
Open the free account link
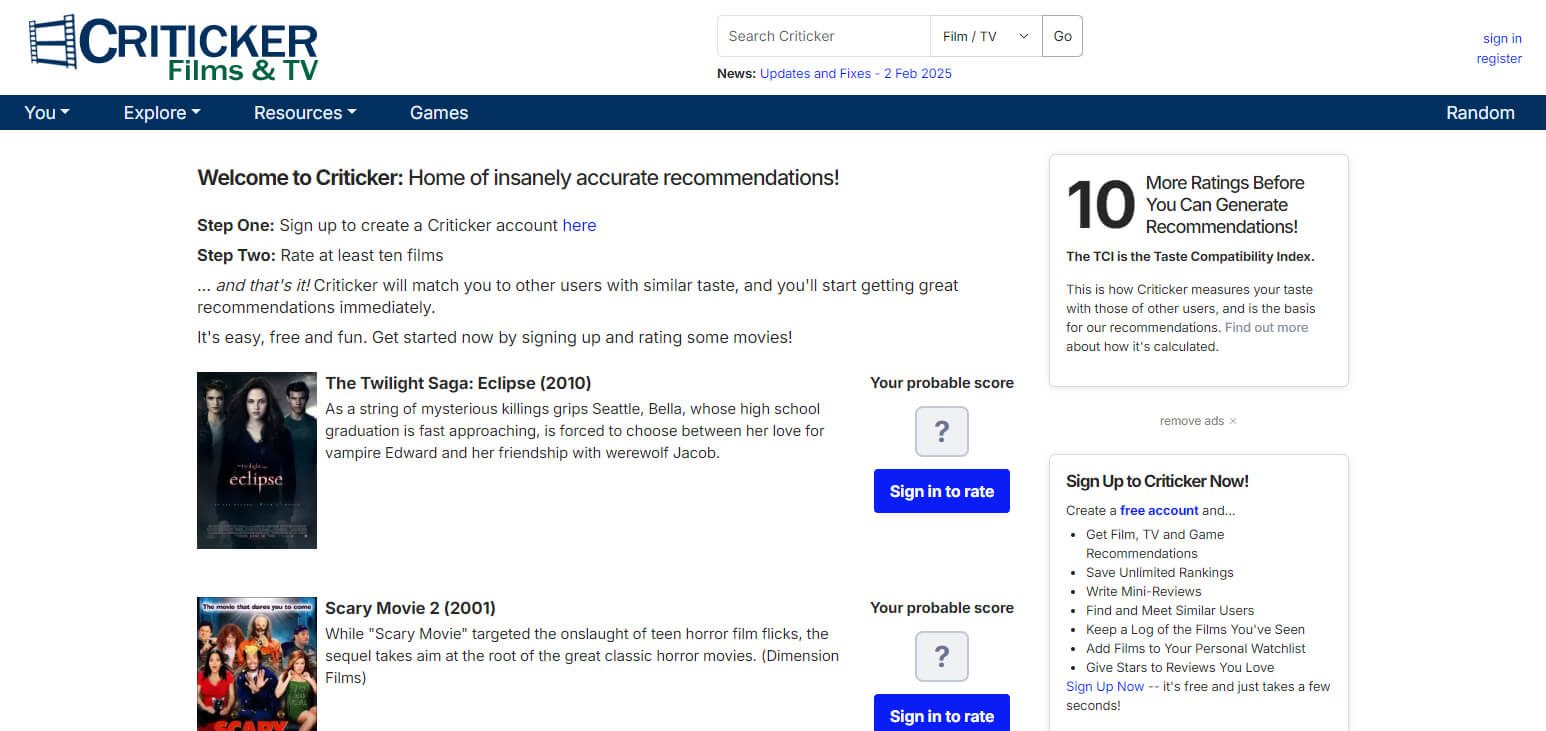[1159, 510]
